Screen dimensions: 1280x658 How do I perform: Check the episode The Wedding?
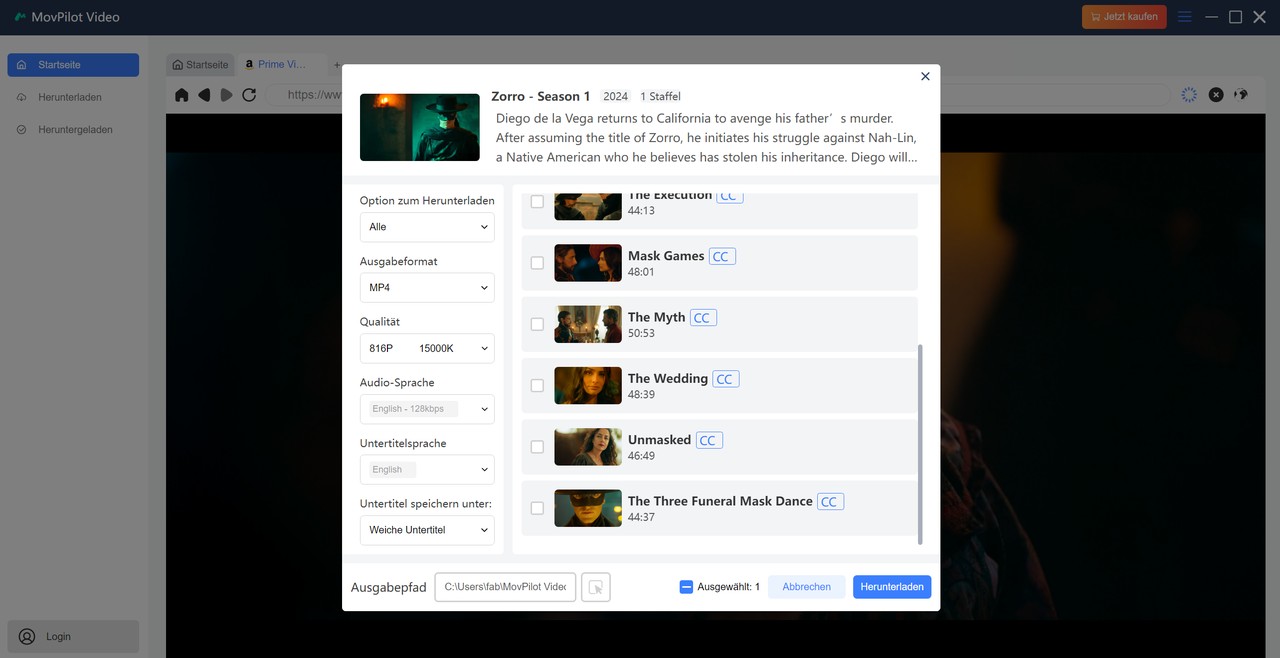(x=537, y=385)
